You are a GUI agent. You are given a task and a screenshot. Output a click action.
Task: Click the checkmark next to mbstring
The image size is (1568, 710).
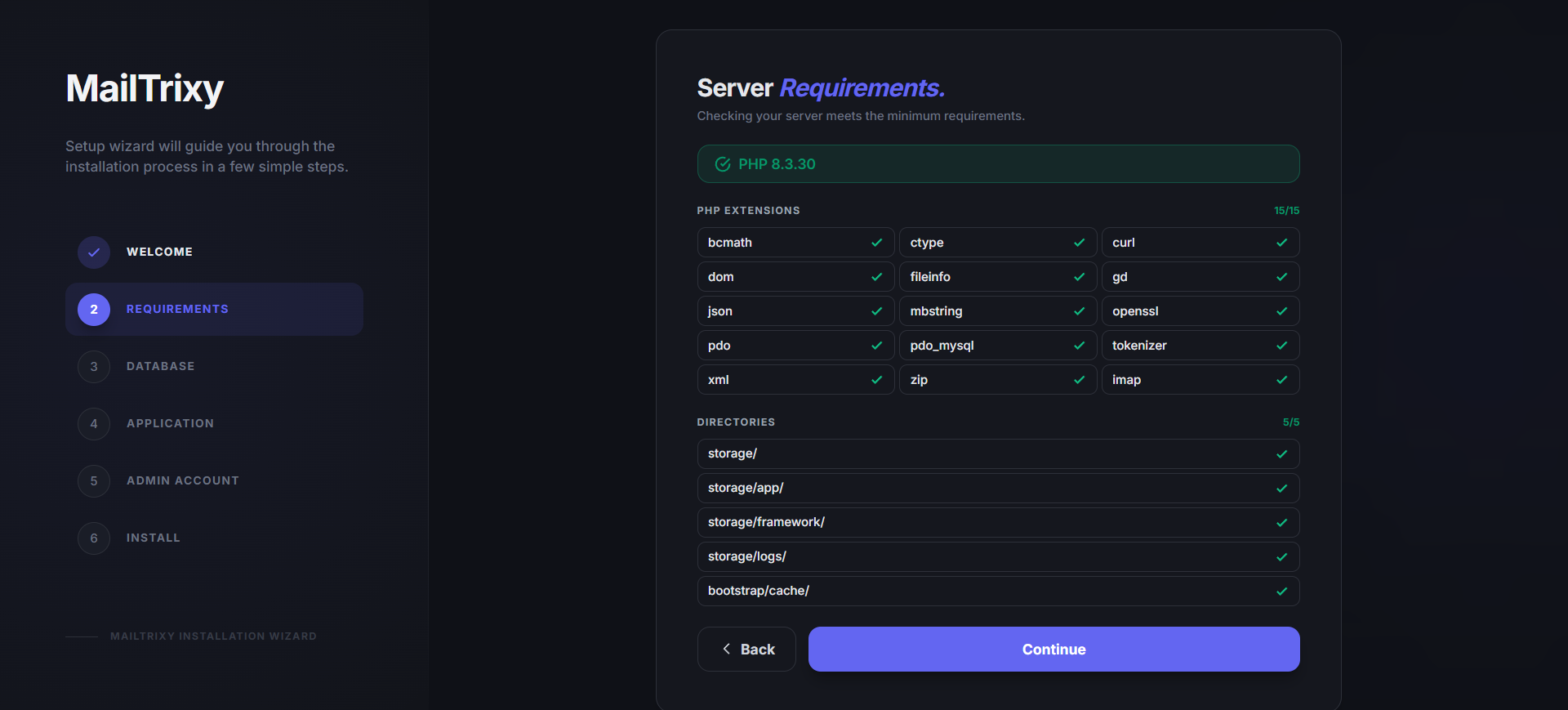pos(1080,311)
